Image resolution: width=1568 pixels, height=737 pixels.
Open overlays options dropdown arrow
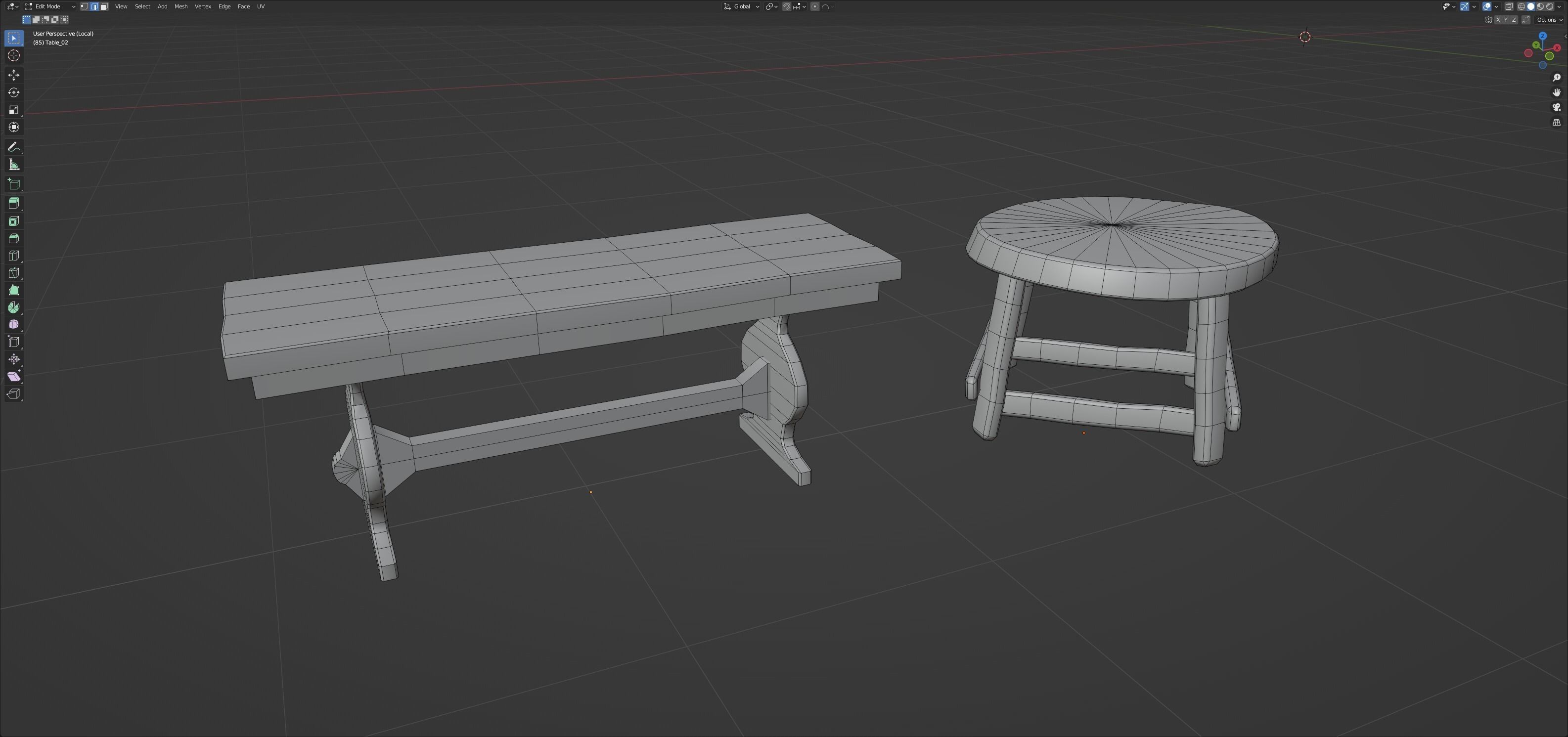click(x=1496, y=7)
